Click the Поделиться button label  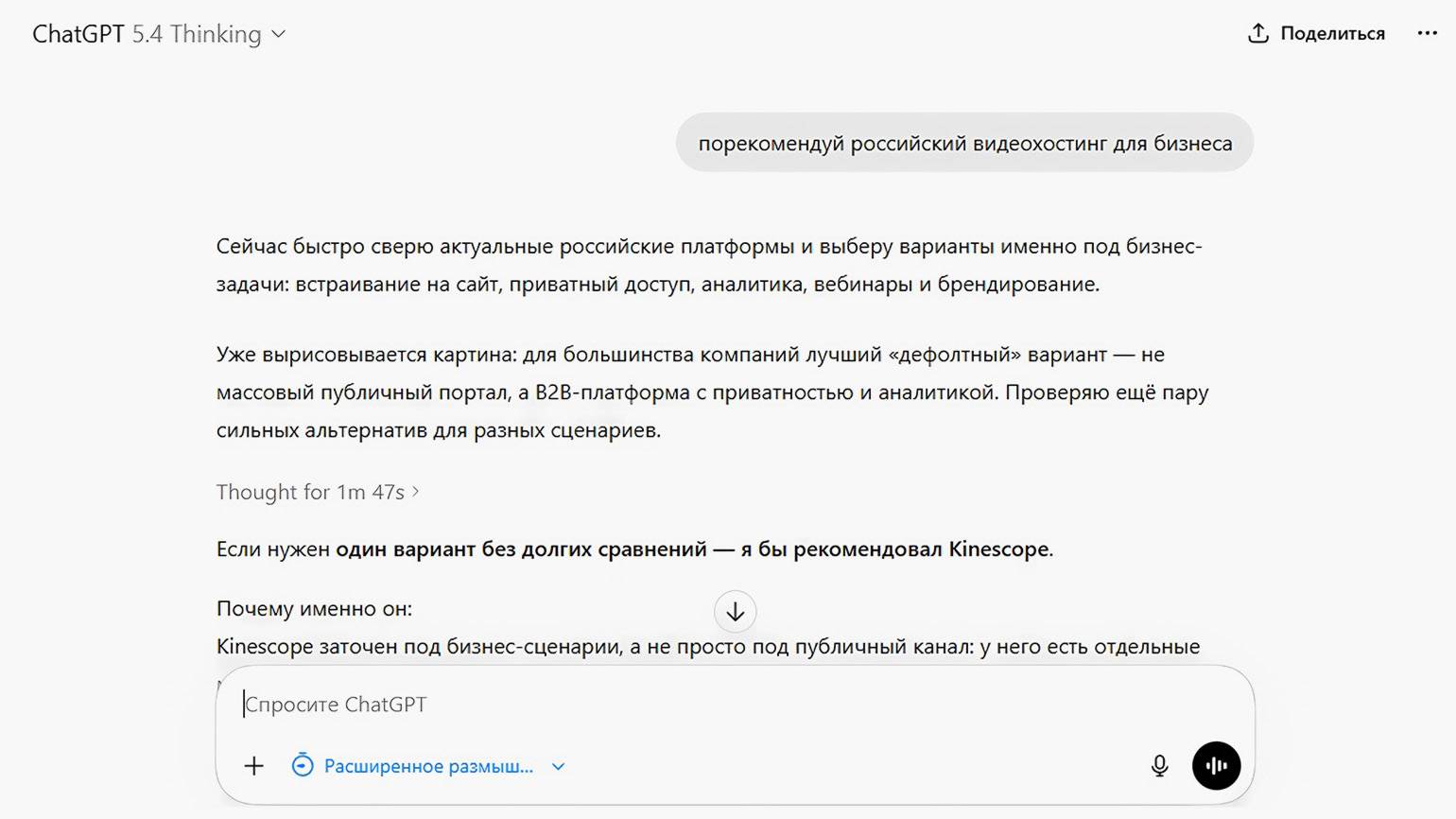coord(1332,34)
